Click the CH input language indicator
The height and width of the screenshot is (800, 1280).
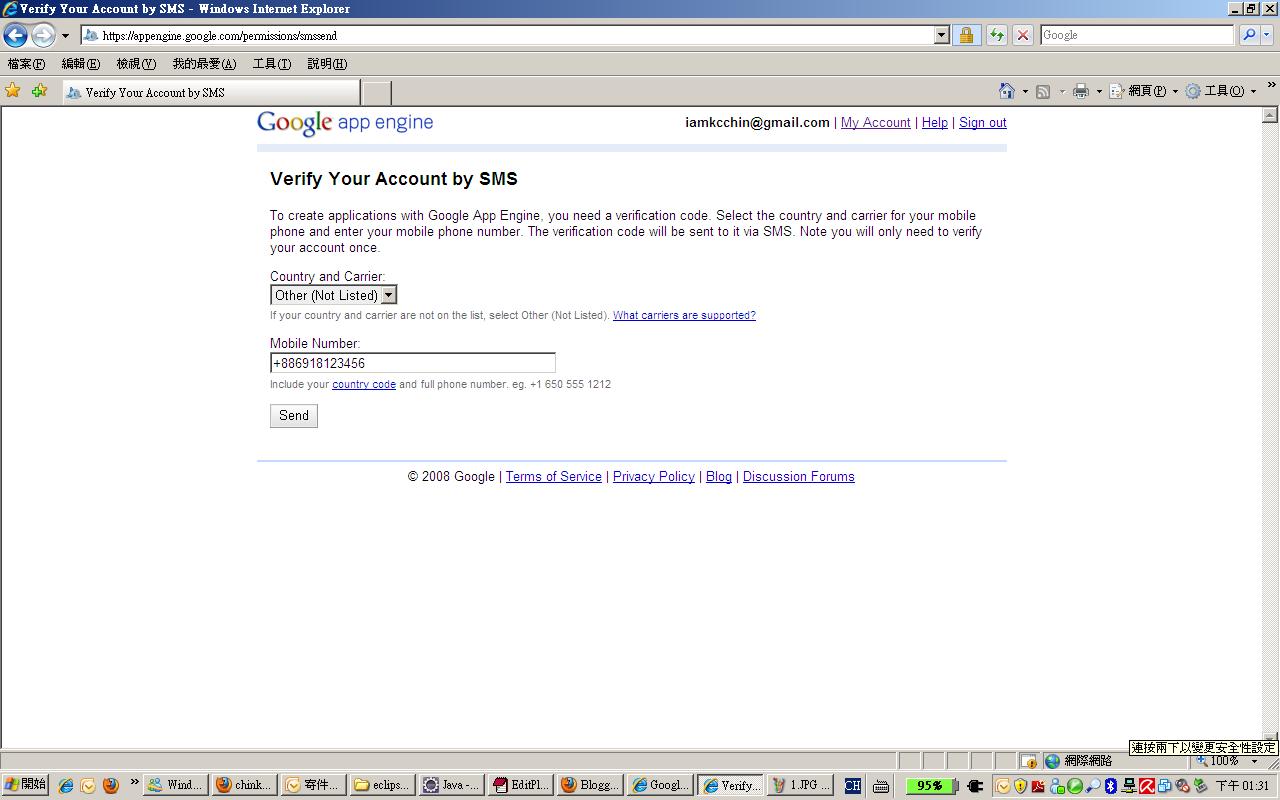point(852,786)
